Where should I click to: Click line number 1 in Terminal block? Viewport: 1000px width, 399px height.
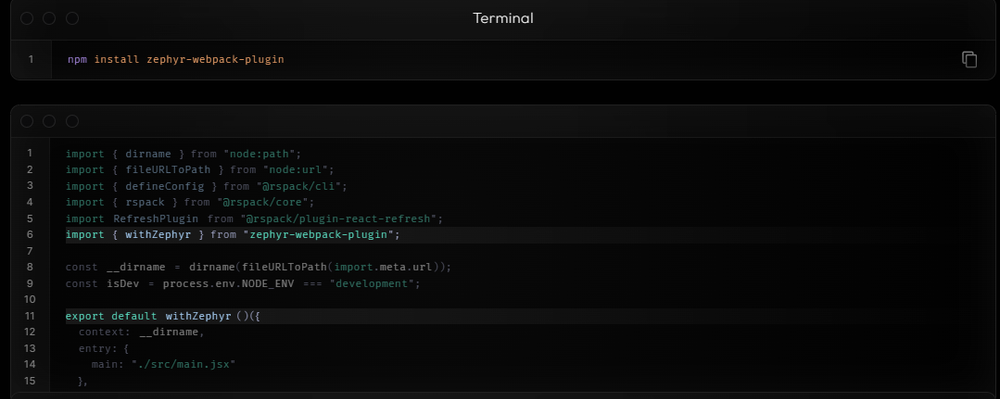tap(31, 59)
